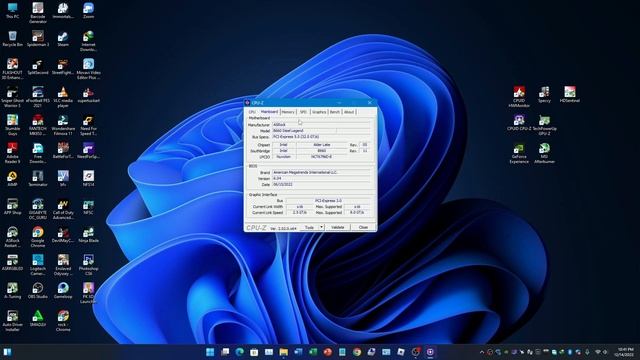Open Microsoft Edge from the taskbar

240,352
